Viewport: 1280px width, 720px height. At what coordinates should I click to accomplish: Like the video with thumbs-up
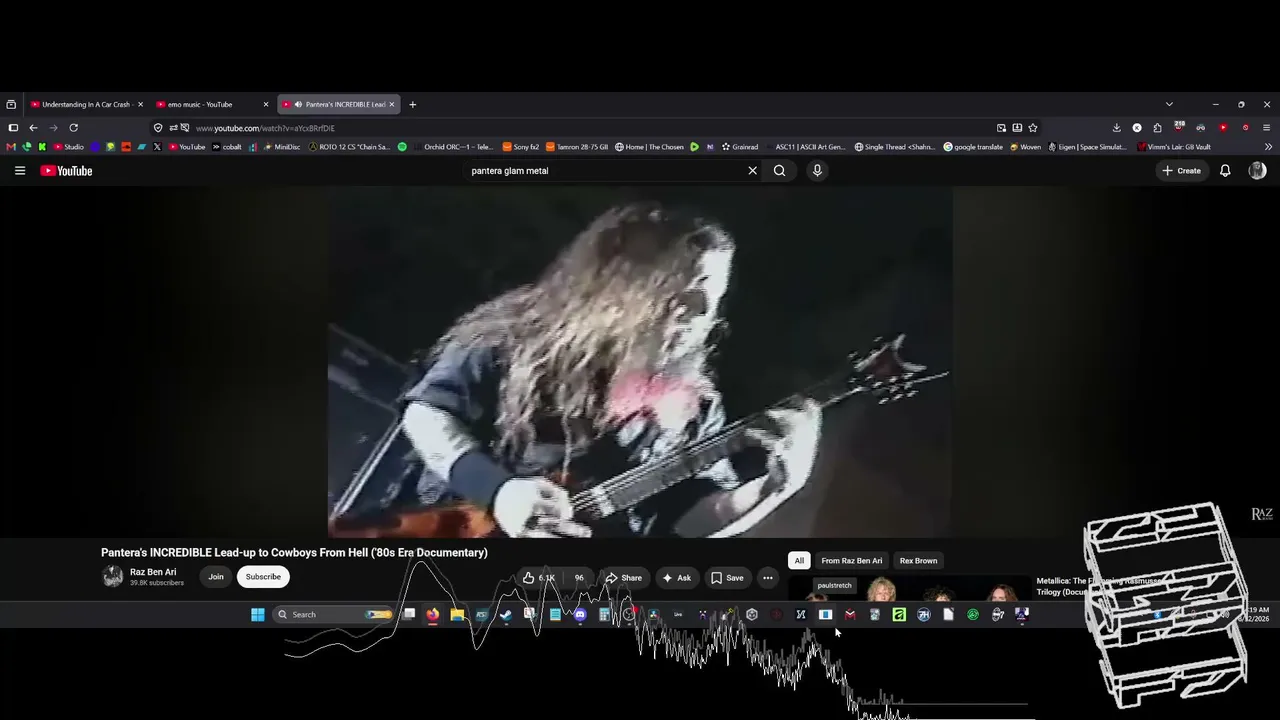tap(538, 578)
